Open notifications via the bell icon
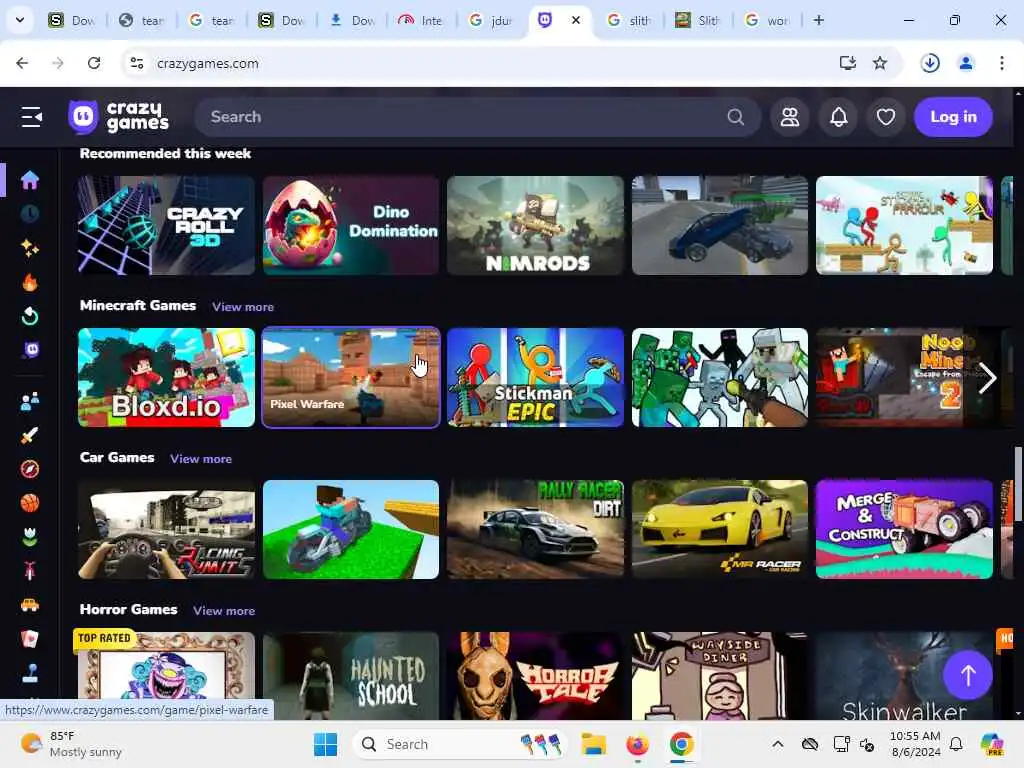Viewport: 1024px width, 768px height. pos(839,117)
